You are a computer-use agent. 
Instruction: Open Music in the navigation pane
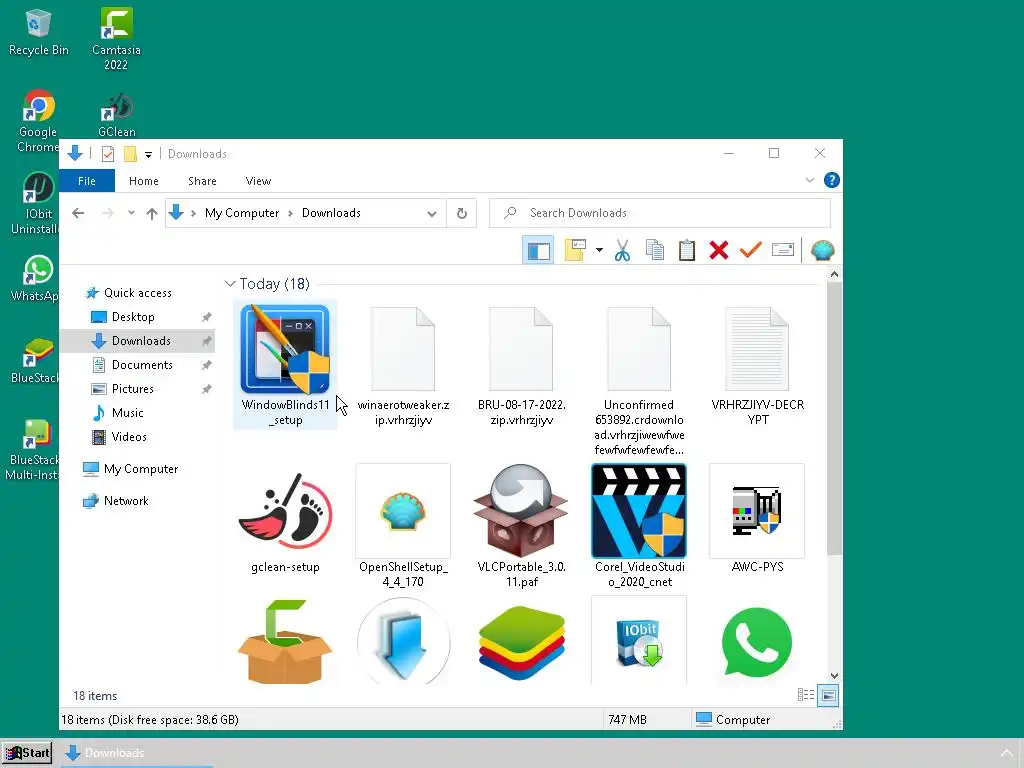coord(127,413)
